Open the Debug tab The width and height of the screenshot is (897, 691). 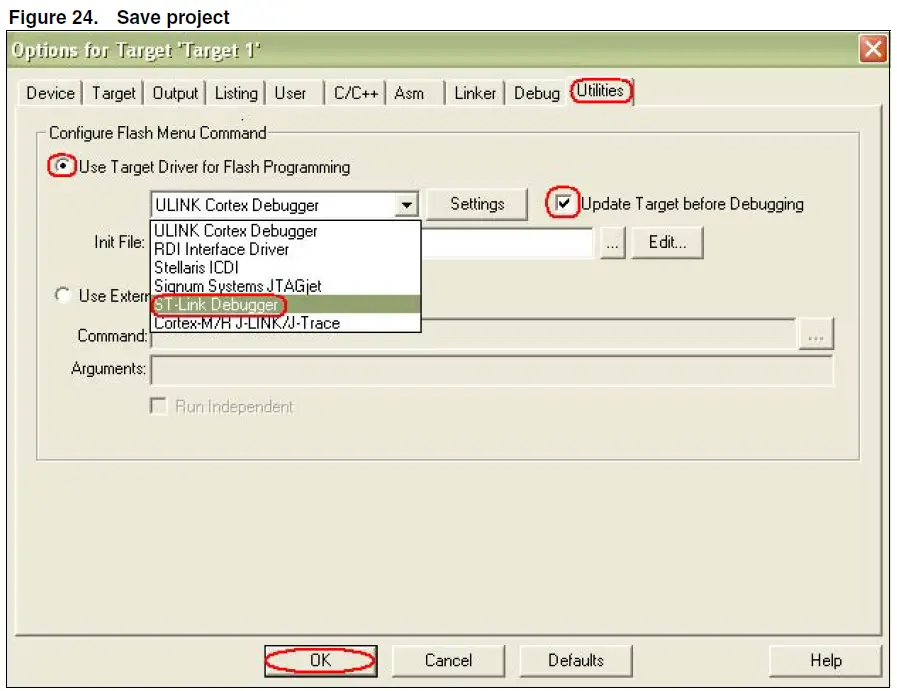536,92
